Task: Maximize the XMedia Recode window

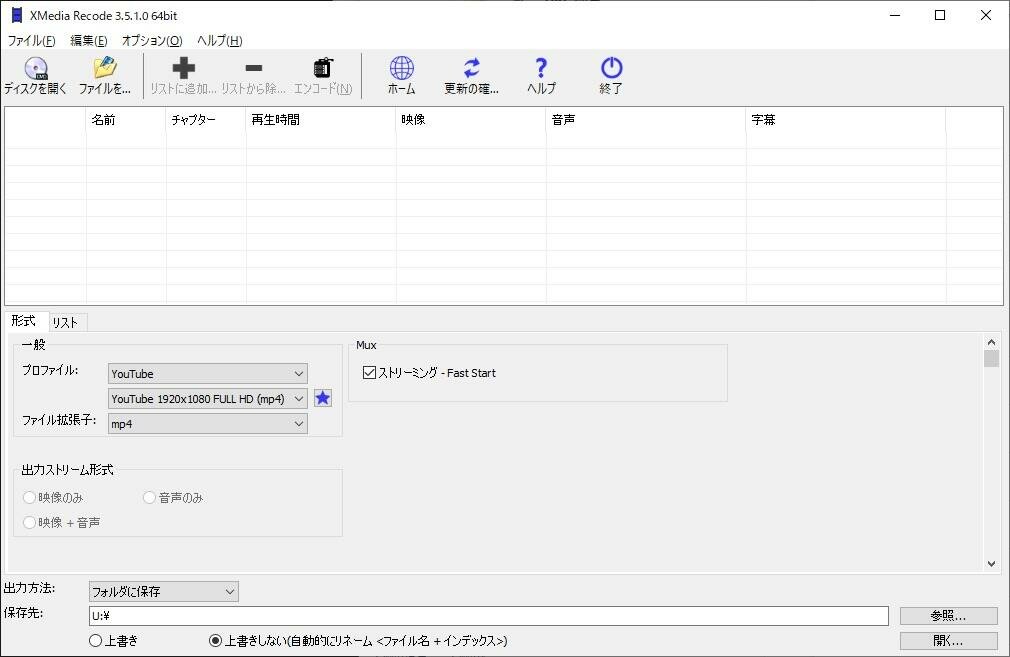Action: pyautogui.click(x=940, y=15)
